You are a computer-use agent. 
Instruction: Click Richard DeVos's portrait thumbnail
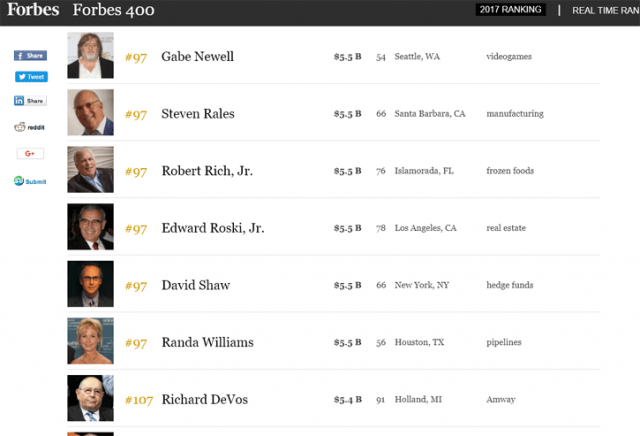[90, 399]
